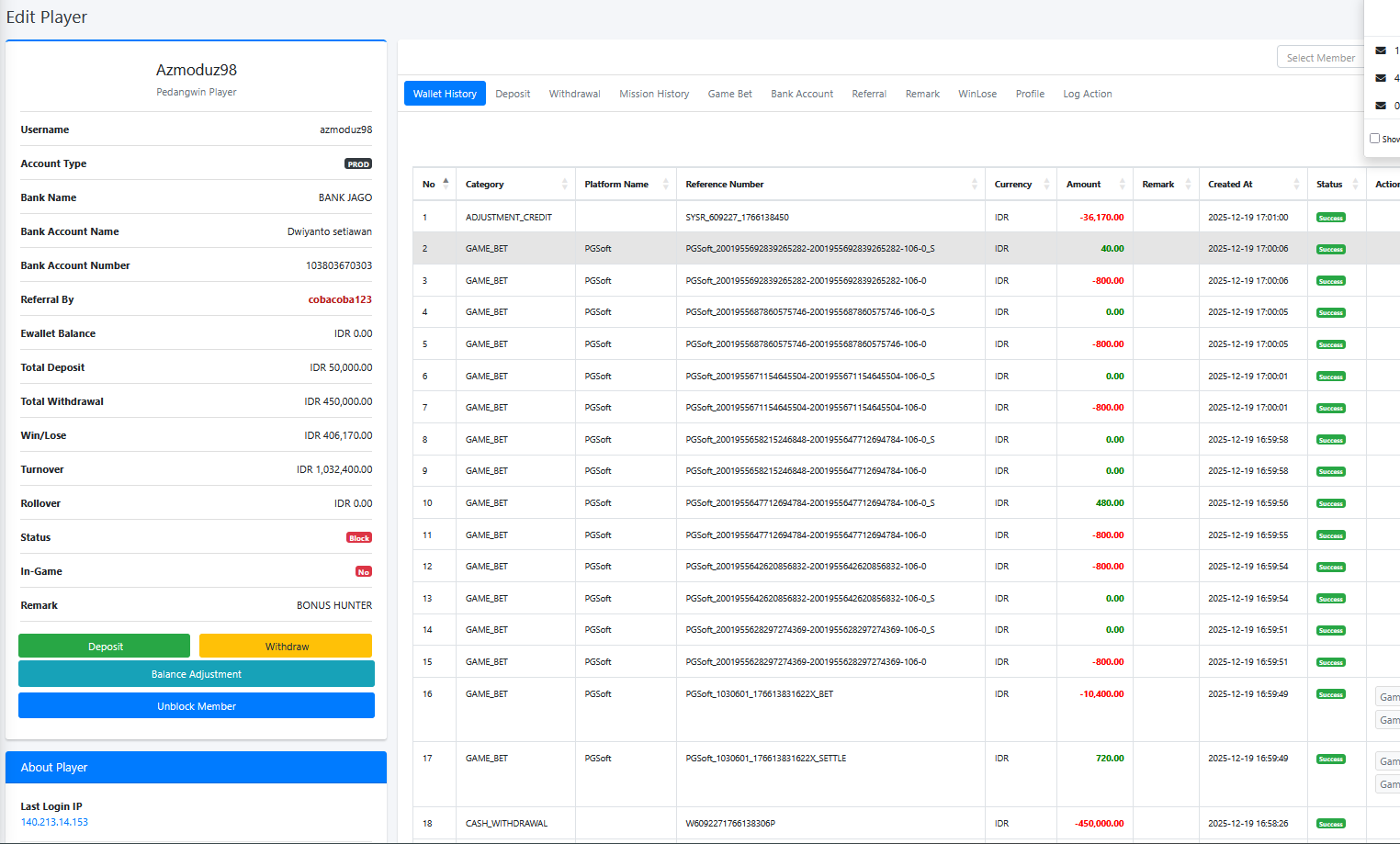This screenshot has width=1400, height=844.
Task: Click the yellow Withdraw button
Action: tap(286, 647)
